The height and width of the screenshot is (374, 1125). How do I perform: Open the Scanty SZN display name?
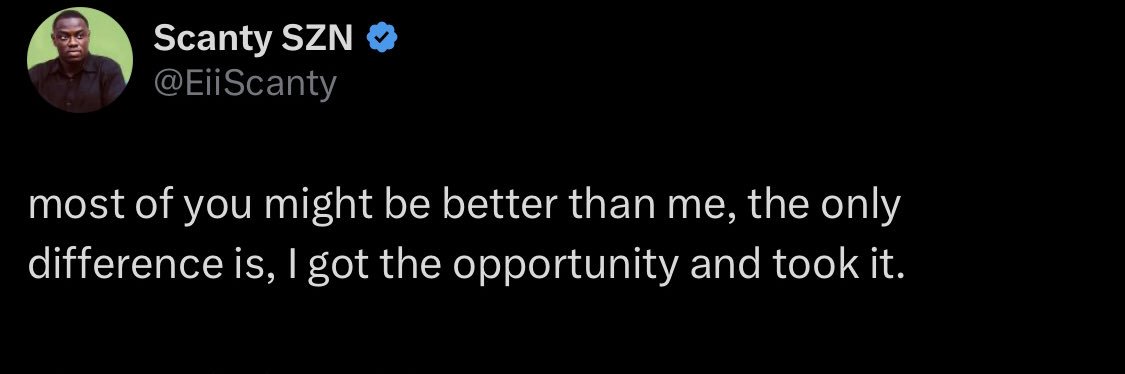point(253,38)
